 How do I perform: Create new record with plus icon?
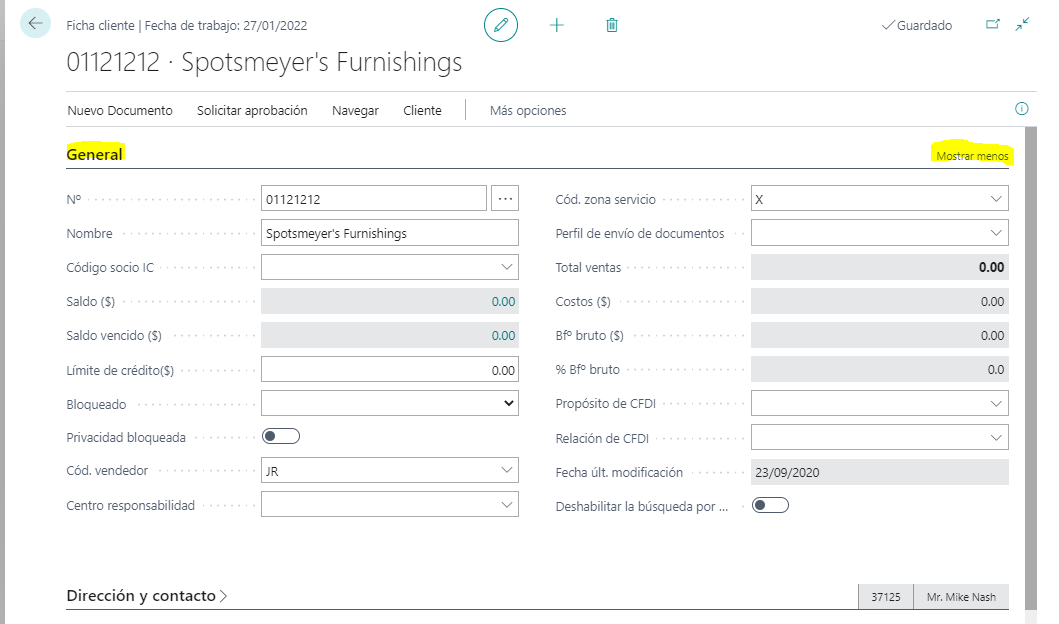(557, 26)
